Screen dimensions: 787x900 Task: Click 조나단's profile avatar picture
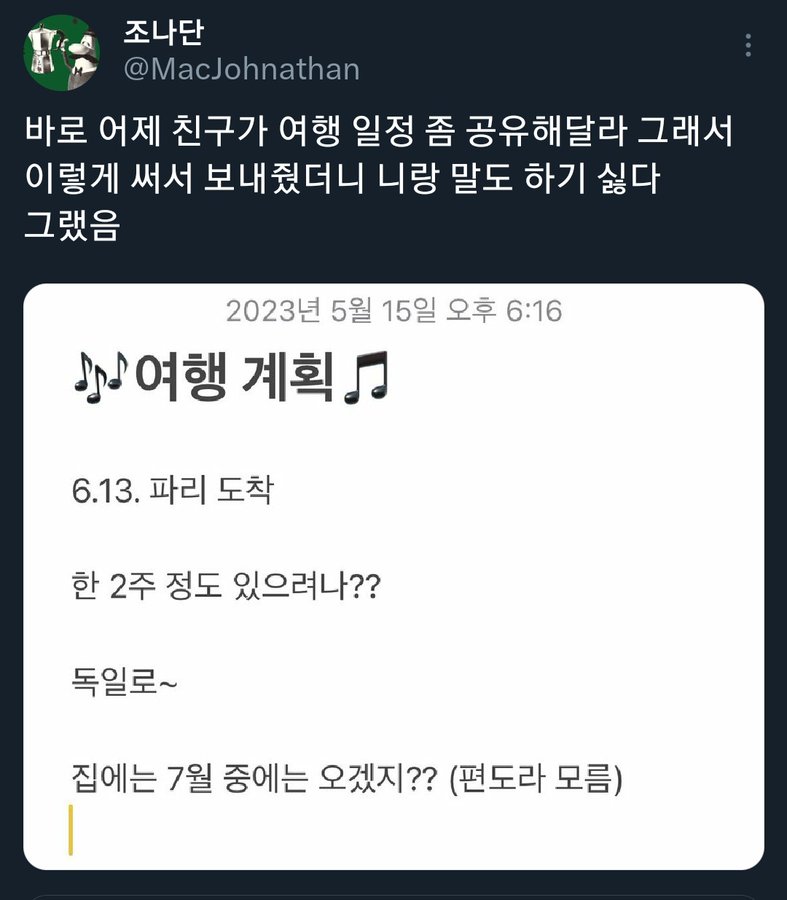(62, 52)
